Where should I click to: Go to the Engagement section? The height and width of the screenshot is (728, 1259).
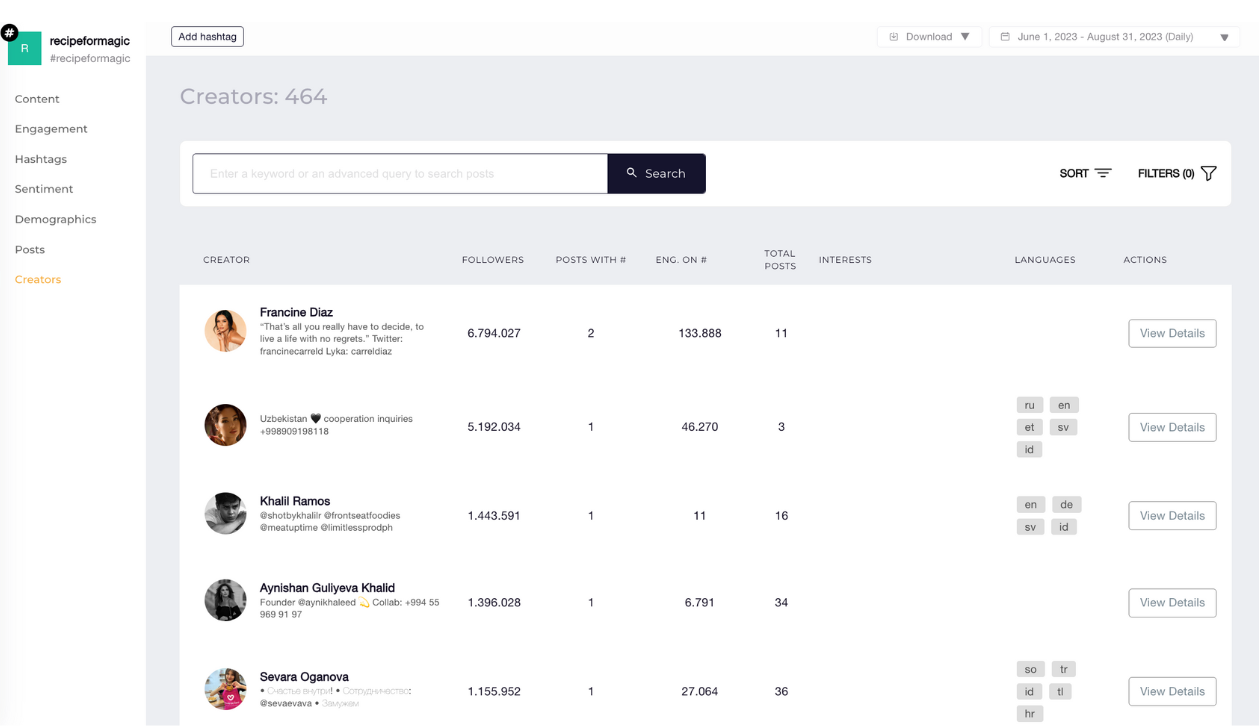(51, 129)
